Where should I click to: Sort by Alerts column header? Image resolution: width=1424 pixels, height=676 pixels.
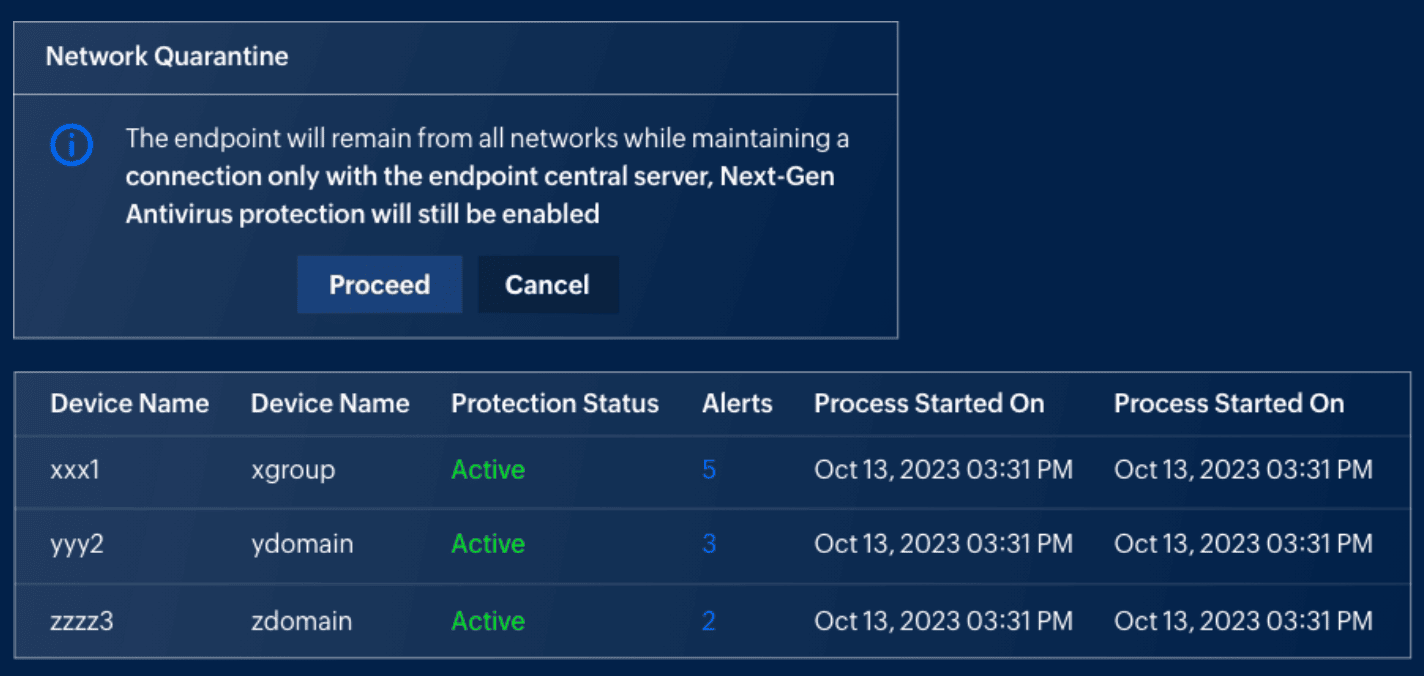(737, 404)
